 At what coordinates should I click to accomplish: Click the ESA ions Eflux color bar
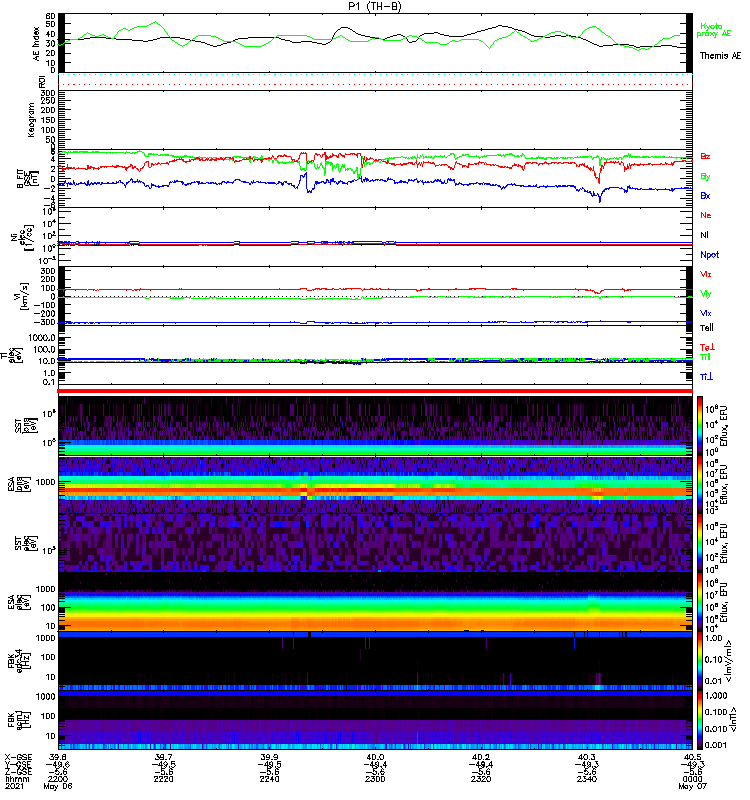click(700, 484)
